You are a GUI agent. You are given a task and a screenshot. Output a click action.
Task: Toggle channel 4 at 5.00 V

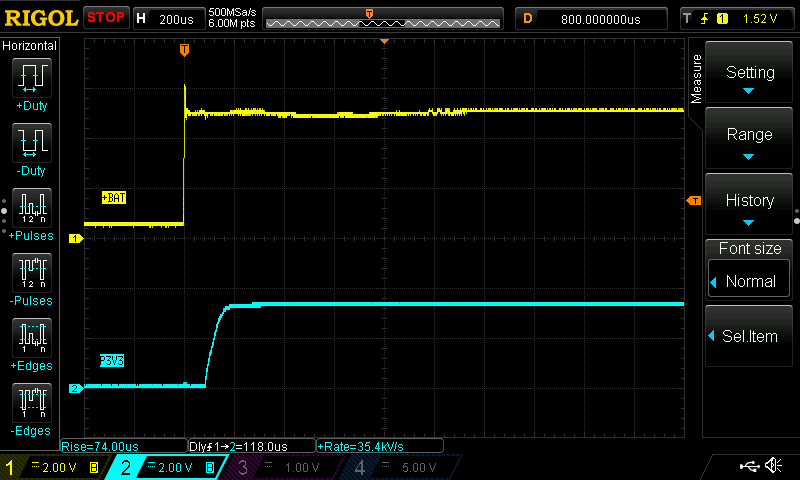(401, 467)
